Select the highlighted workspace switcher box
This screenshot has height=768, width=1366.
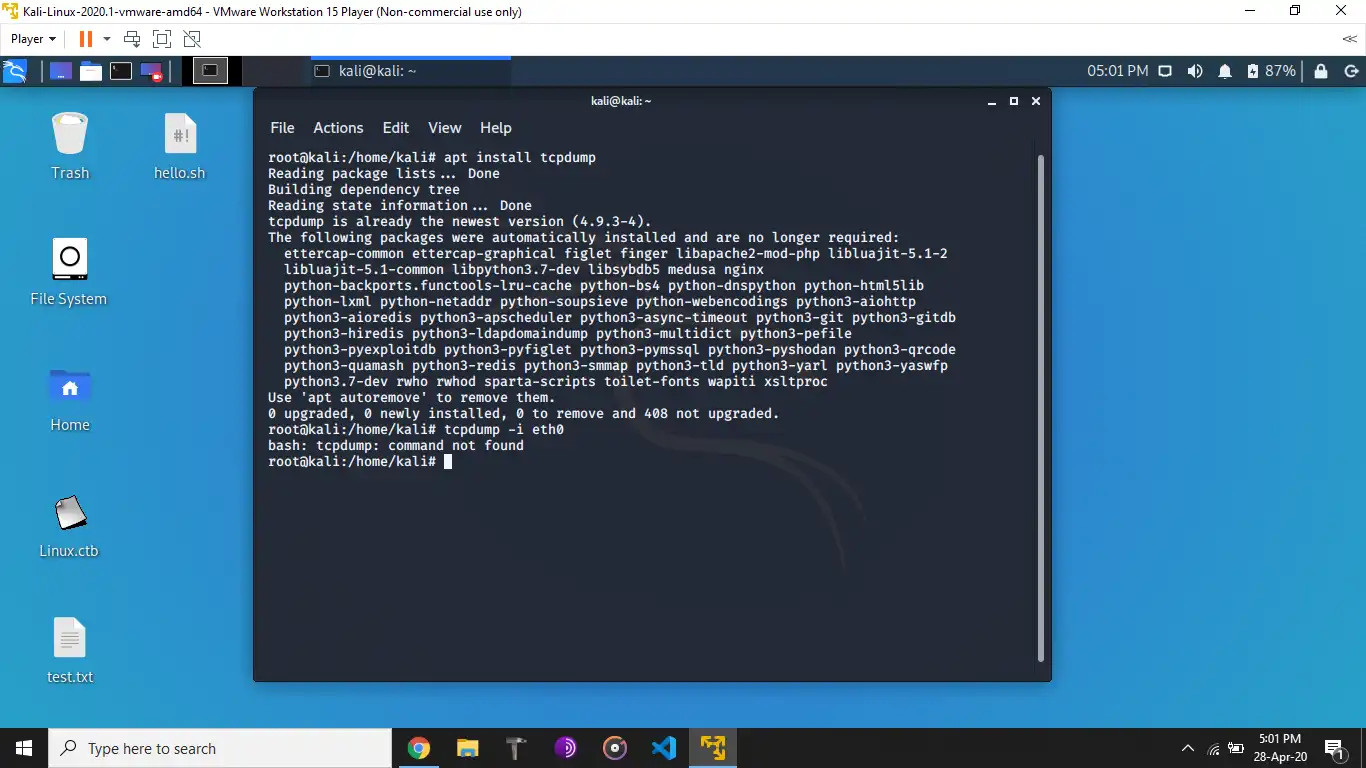tap(210, 71)
